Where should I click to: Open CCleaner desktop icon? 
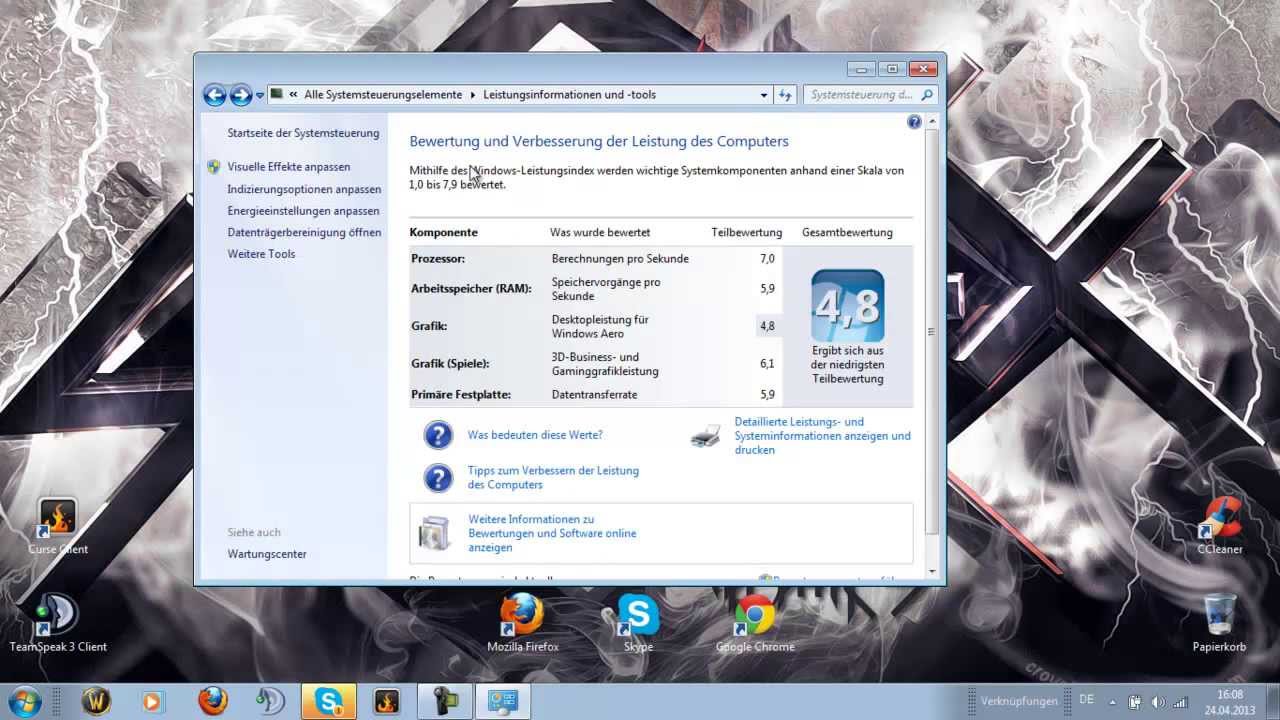1220,527
